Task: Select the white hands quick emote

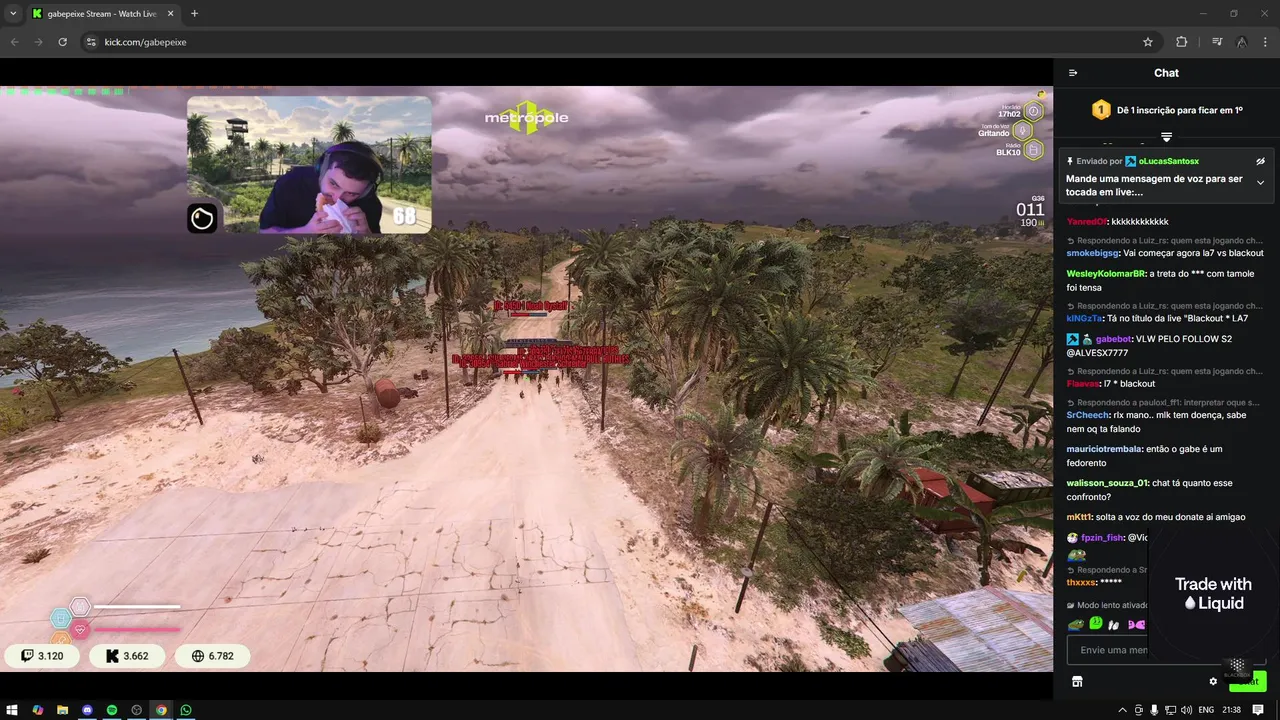Action: pyautogui.click(x=1114, y=625)
